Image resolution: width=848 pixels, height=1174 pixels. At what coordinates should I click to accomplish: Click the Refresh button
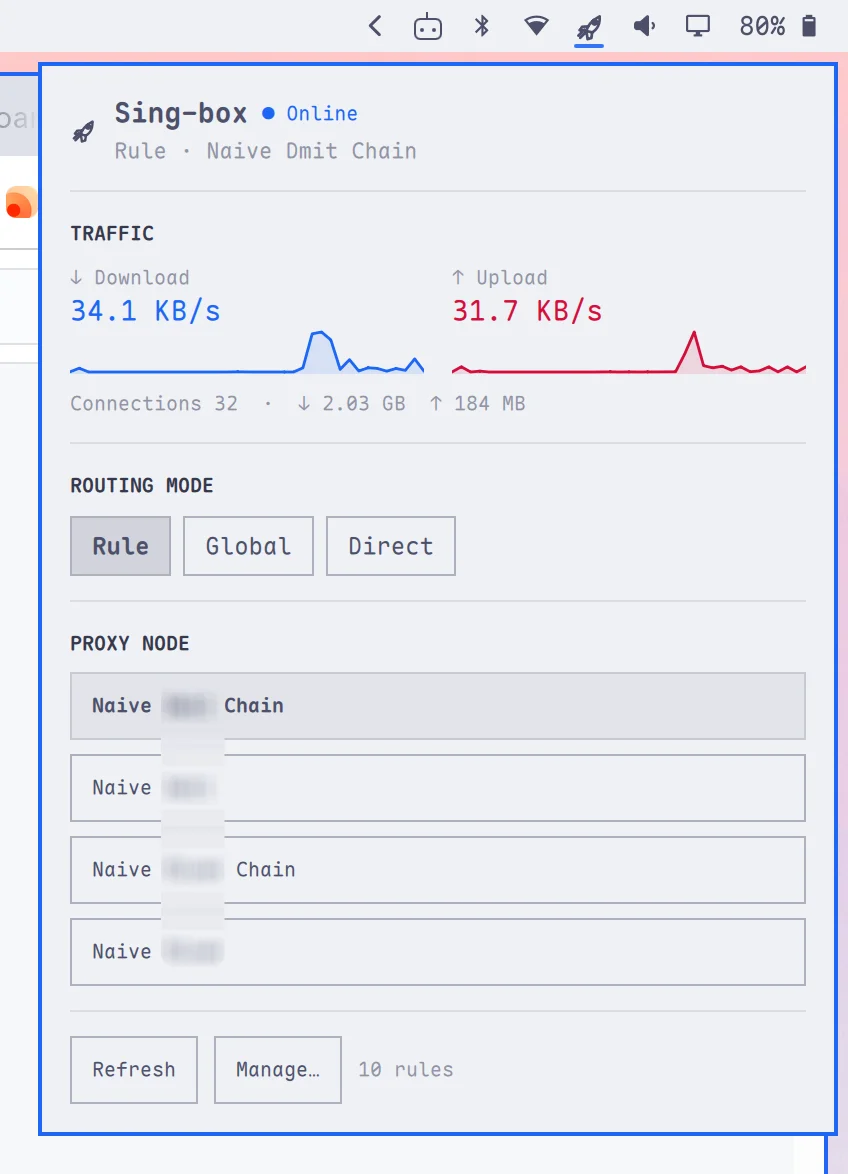tap(134, 1070)
